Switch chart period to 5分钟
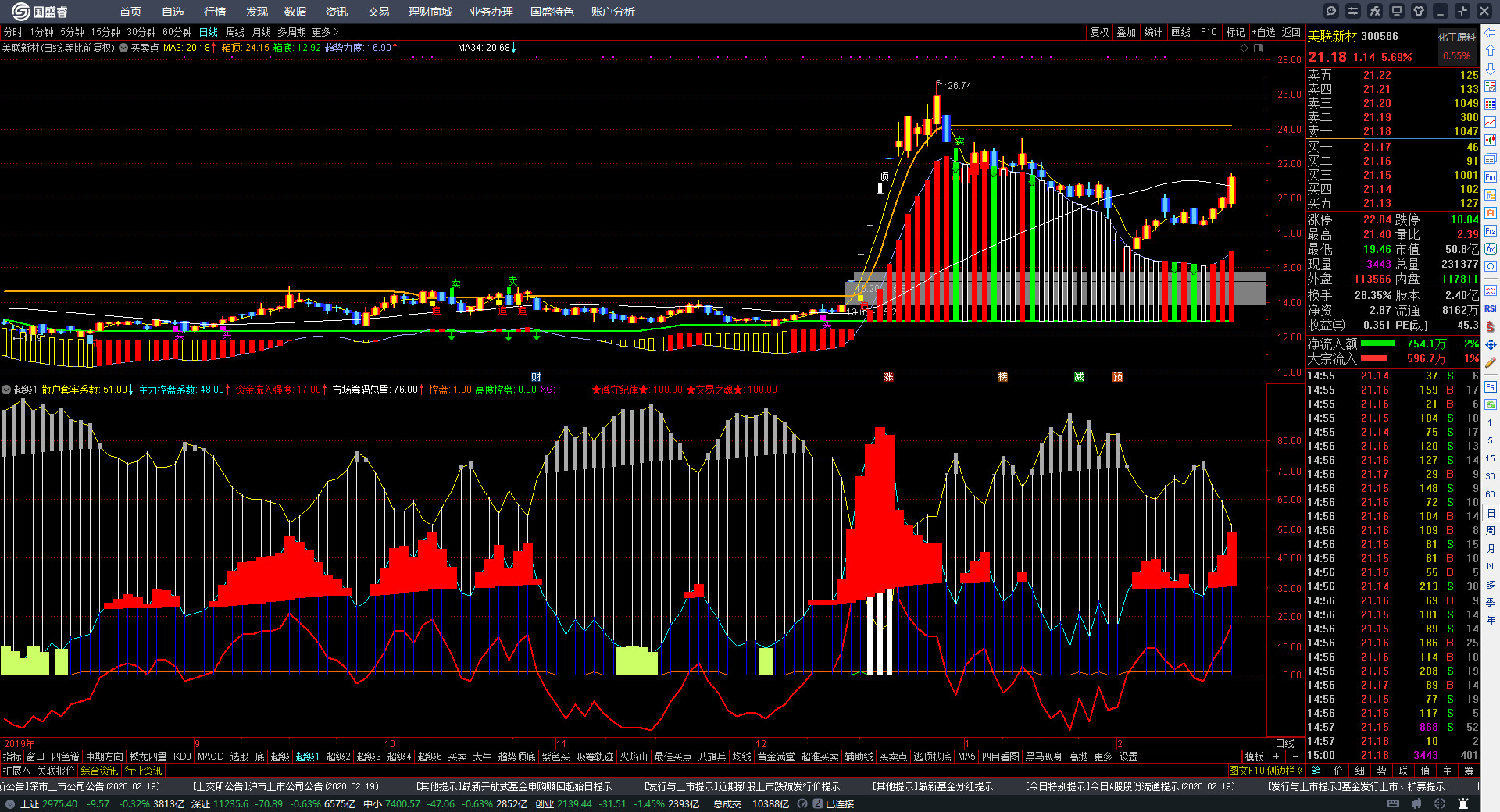This screenshot has width=1500, height=812. (x=72, y=32)
